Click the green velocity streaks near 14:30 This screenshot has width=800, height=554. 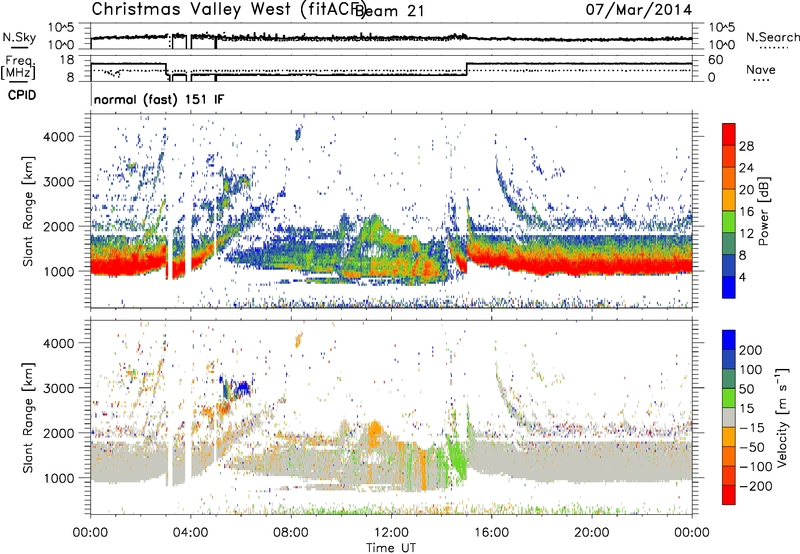(x=456, y=454)
